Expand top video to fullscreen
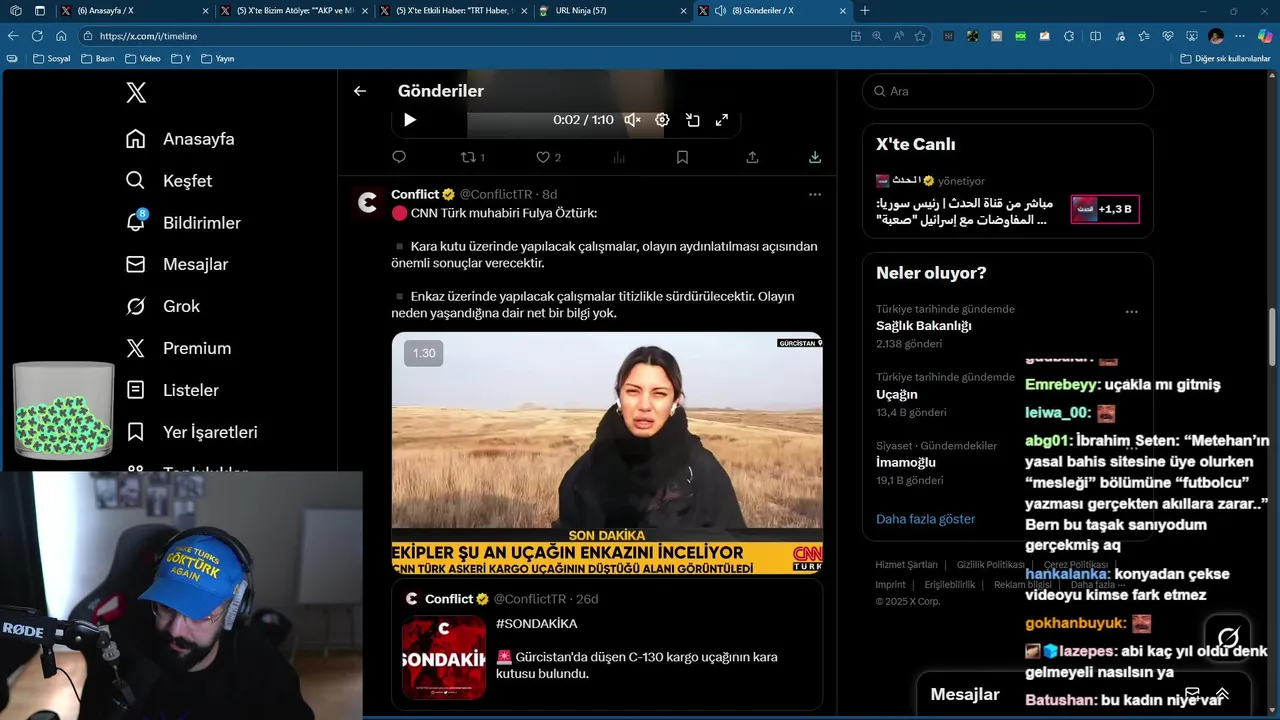Viewport: 1280px width, 720px height. coord(722,120)
